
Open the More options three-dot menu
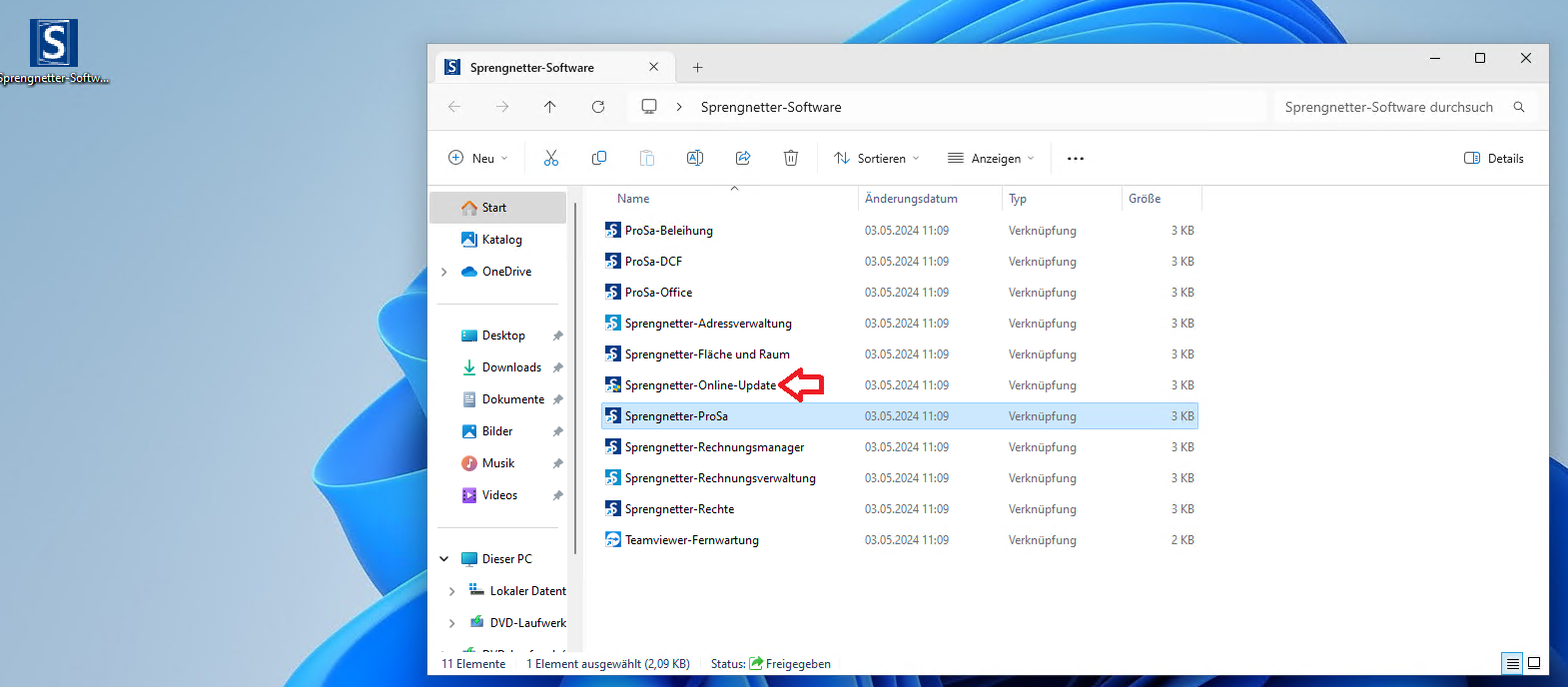(1076, 158)
